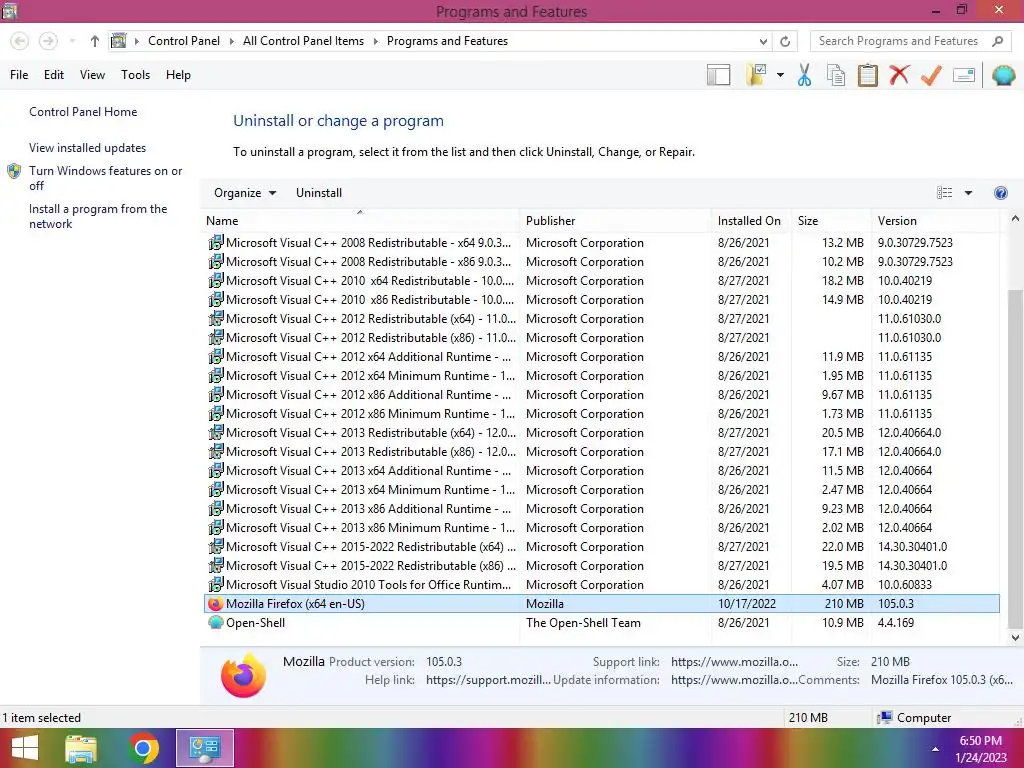Viewport: 1024px width, 768px height.
Task: Click the Back navigation arrow
Action: point(20,41)
